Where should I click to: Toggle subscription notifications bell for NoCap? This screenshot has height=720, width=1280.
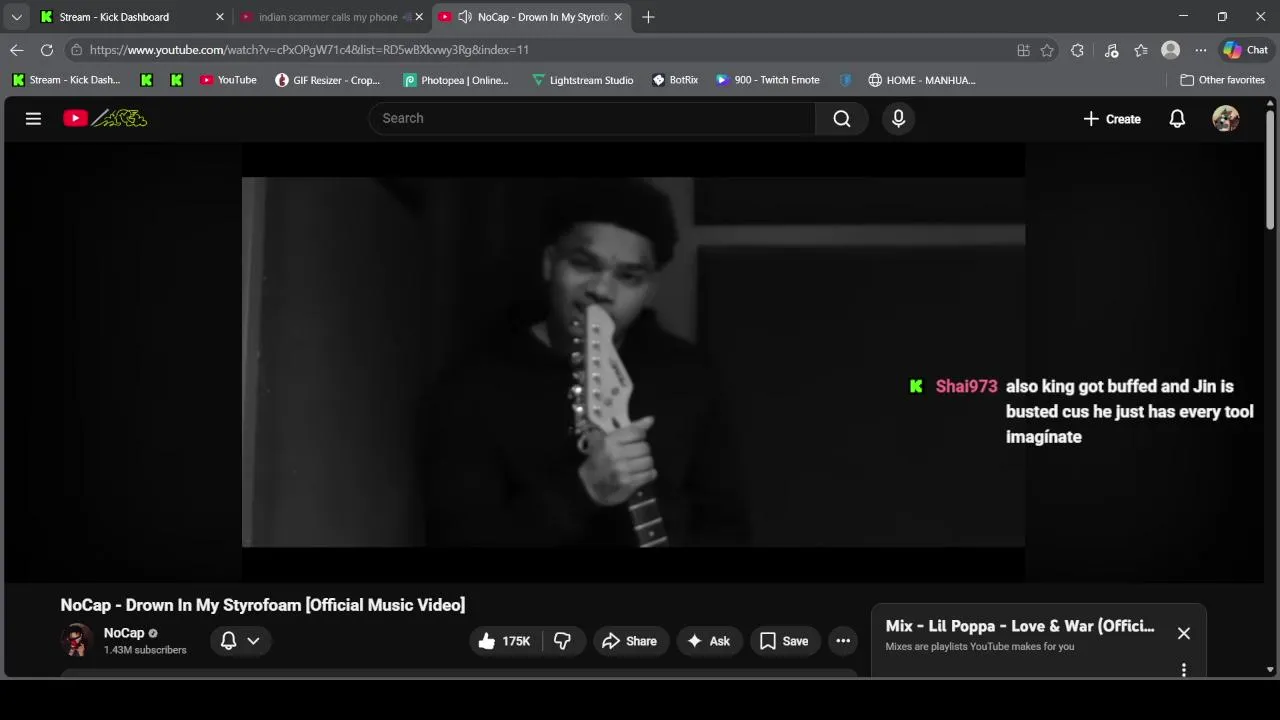click(228, 641)
